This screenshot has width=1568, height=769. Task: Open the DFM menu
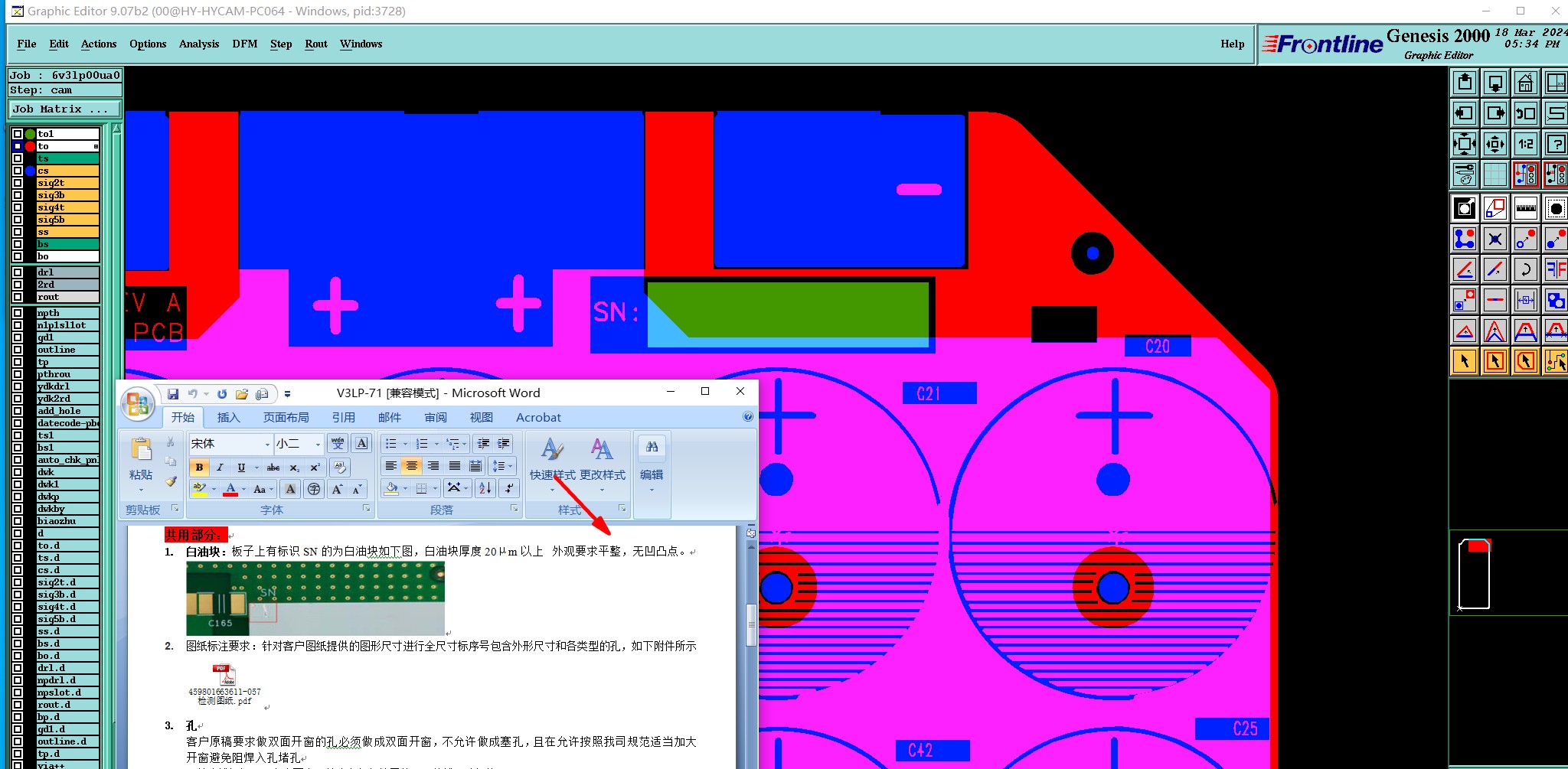(x=245, y=44)
